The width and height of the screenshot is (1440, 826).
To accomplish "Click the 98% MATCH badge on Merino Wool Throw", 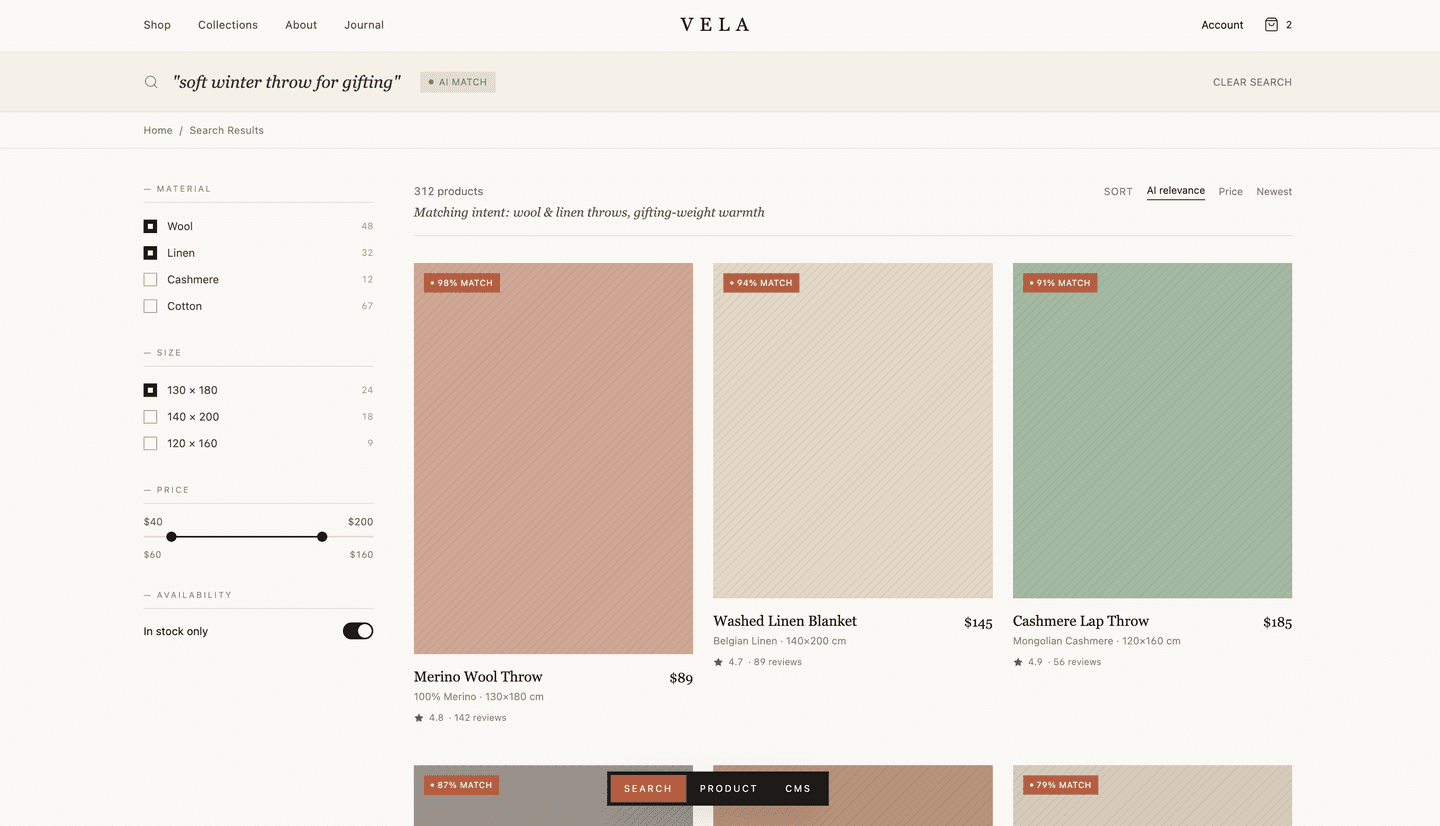I will (x=461, y=283).
